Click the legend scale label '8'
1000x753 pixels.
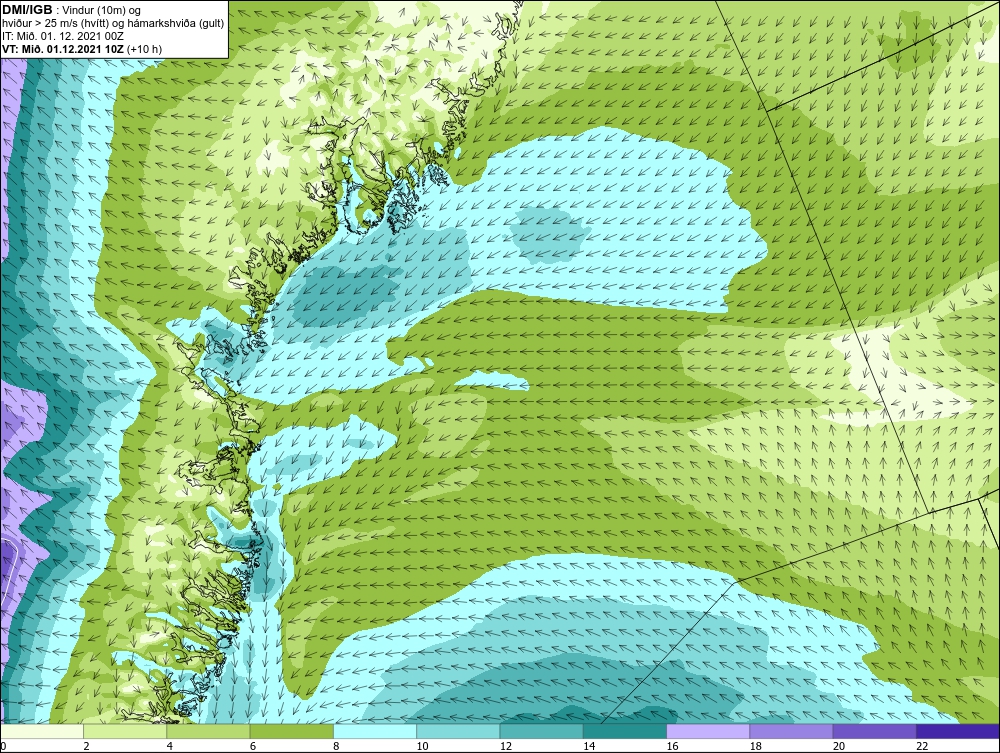click(336, 747)
